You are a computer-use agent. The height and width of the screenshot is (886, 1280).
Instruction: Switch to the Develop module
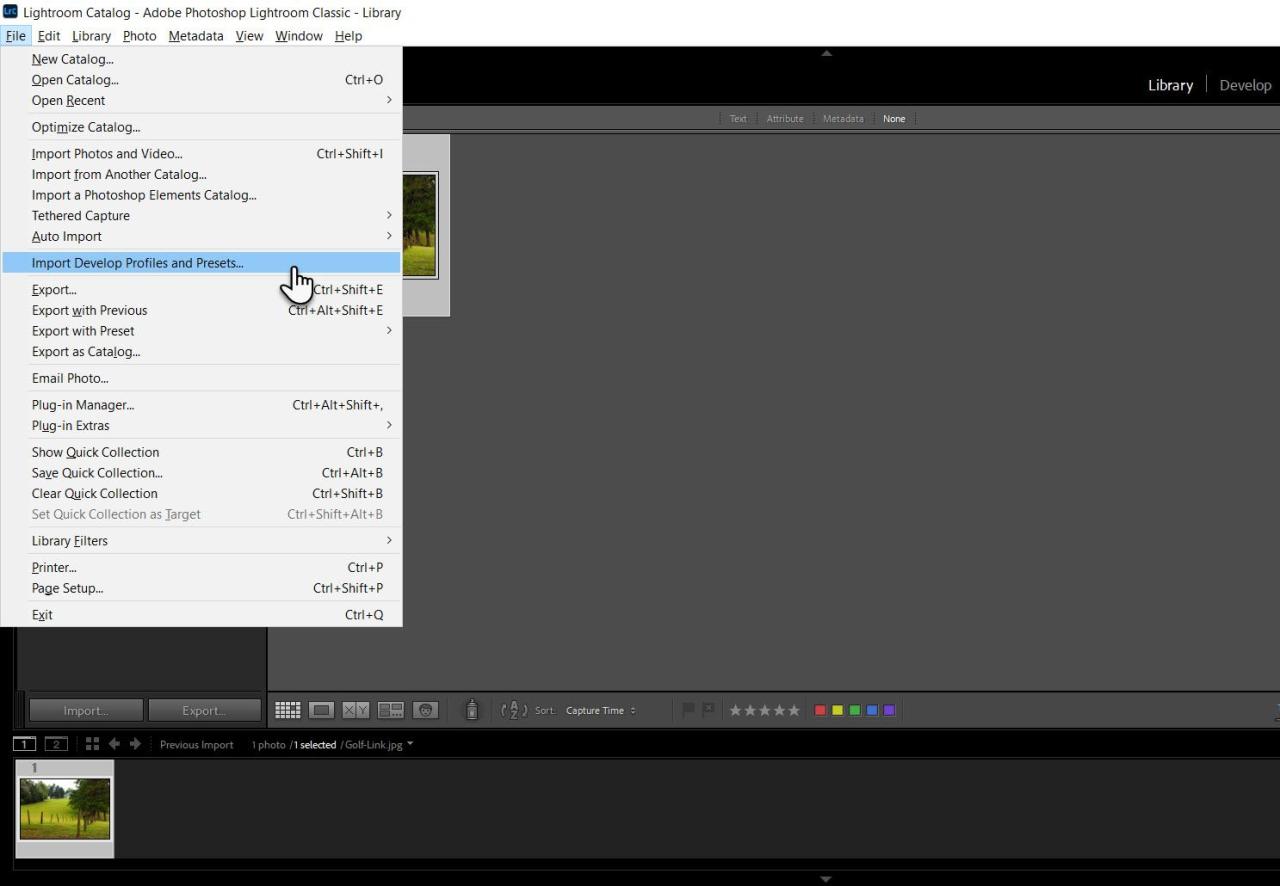tap(1245, 85)
